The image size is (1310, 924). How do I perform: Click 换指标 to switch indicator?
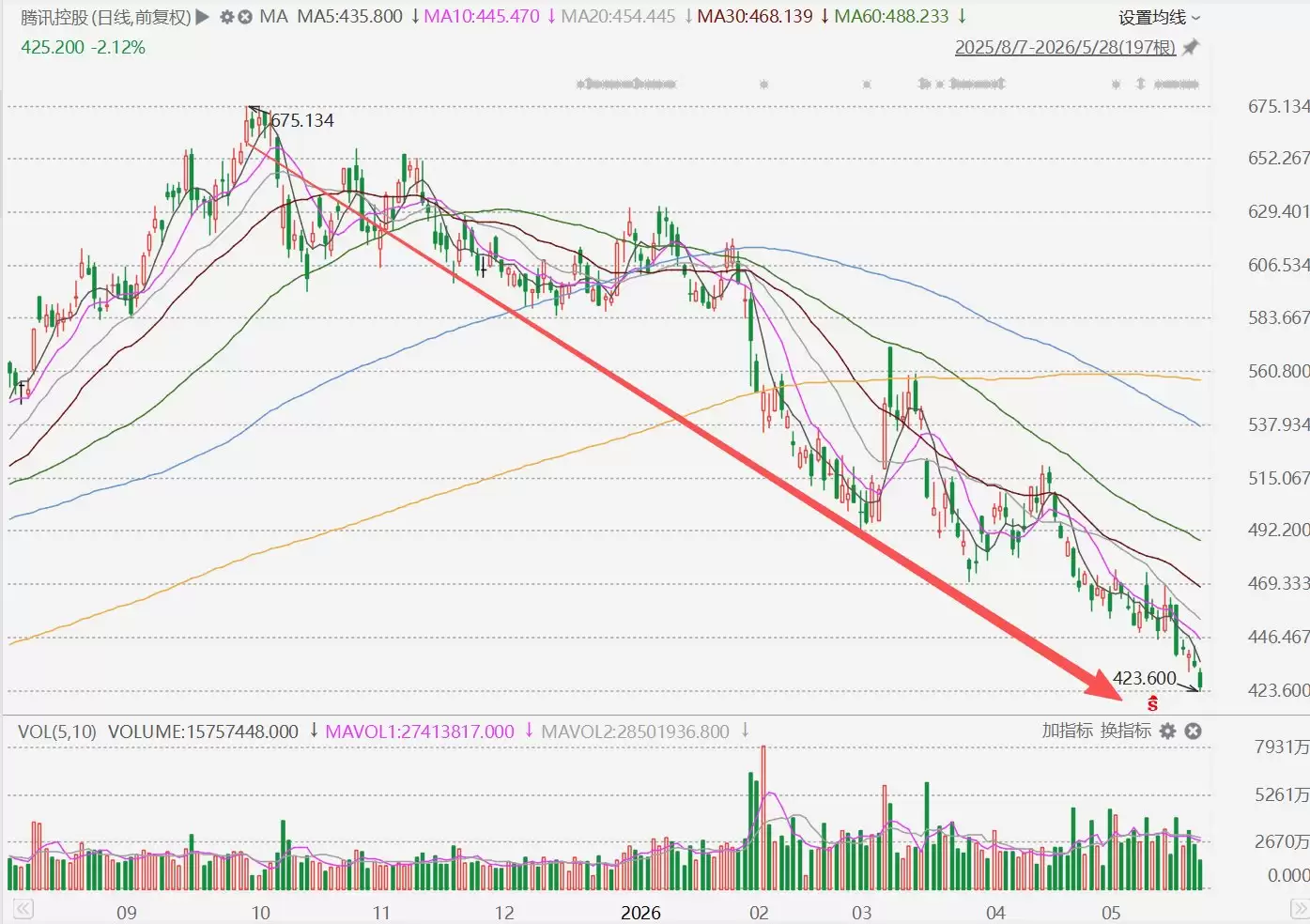click(x=1125, y=731)
